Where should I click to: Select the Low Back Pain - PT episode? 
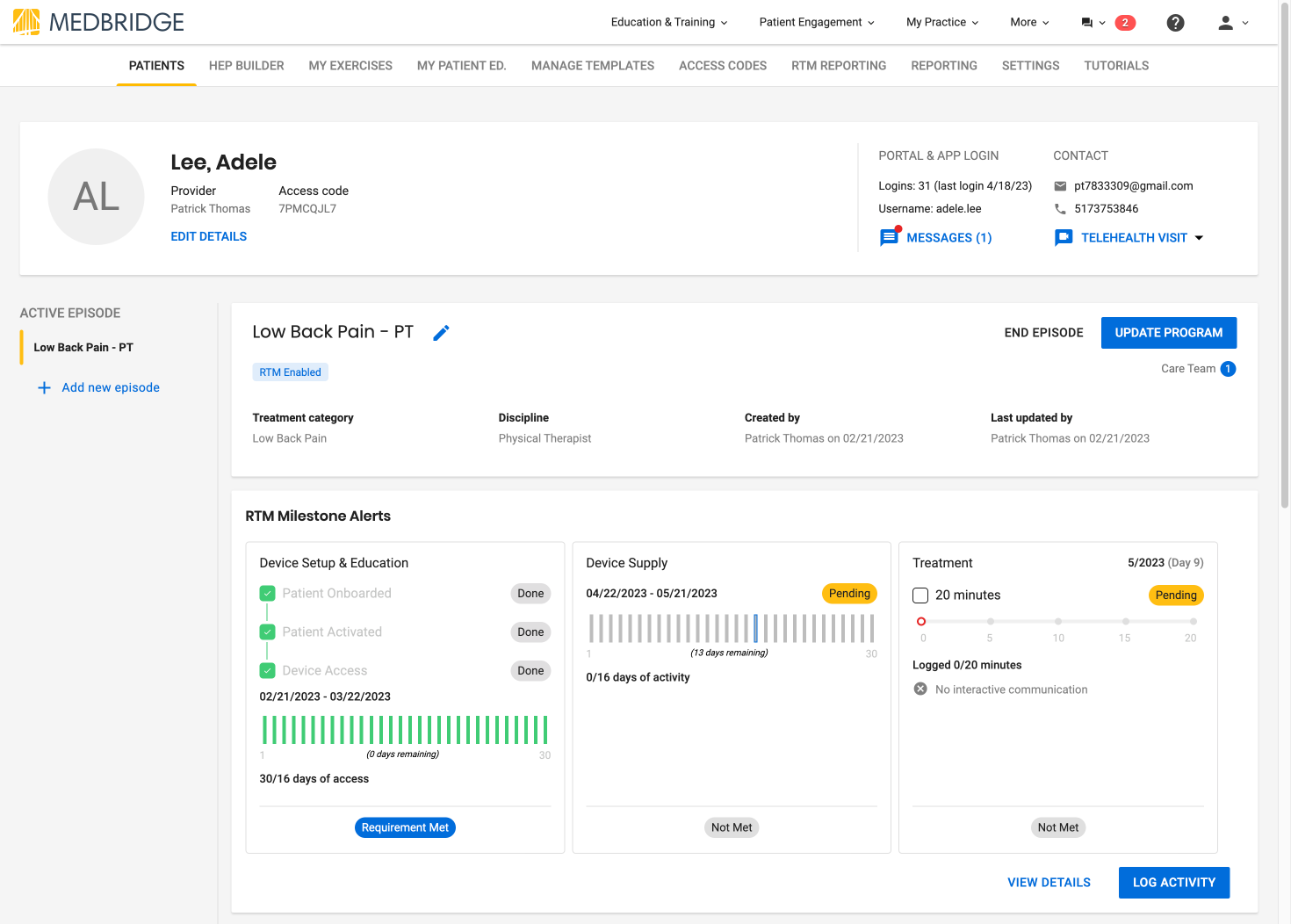[x=83, y=348]
